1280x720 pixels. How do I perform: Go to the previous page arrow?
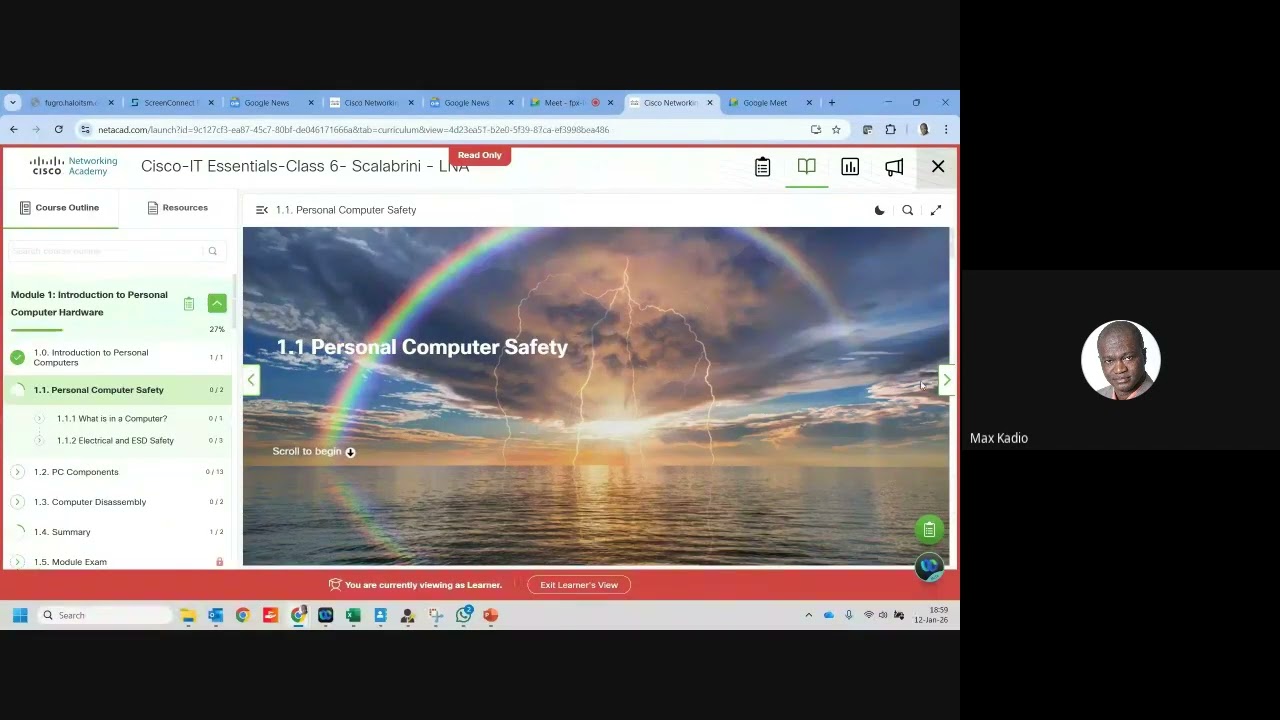click(x=251, y=380)
